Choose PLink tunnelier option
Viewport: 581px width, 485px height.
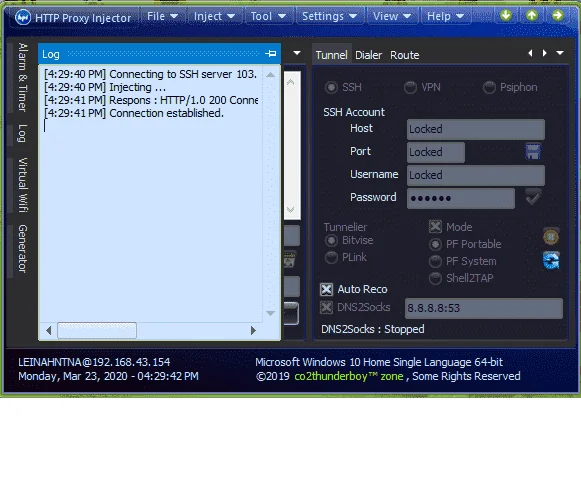tap(331, 257)
